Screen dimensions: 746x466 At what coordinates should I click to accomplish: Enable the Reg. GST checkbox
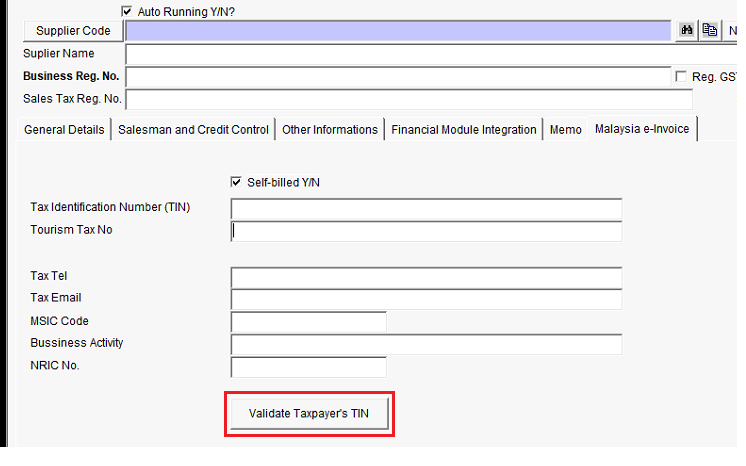682,77
